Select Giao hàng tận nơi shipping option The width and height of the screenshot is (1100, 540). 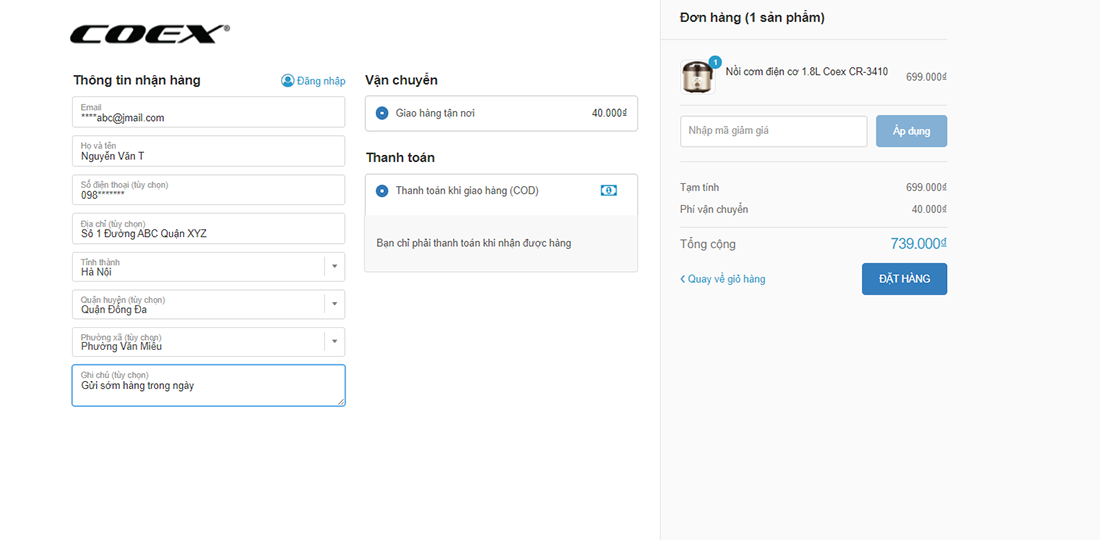pos(382,113)
